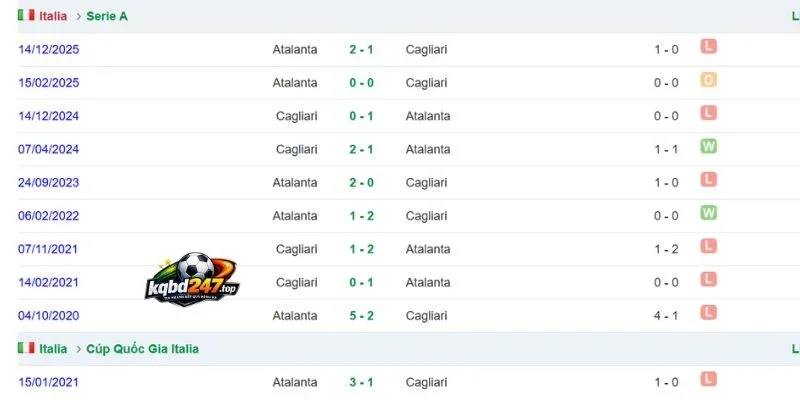Click the 4 - 1 half-time score
The image size is (800, 400).
pyautogui.click(x=666, y=316)
